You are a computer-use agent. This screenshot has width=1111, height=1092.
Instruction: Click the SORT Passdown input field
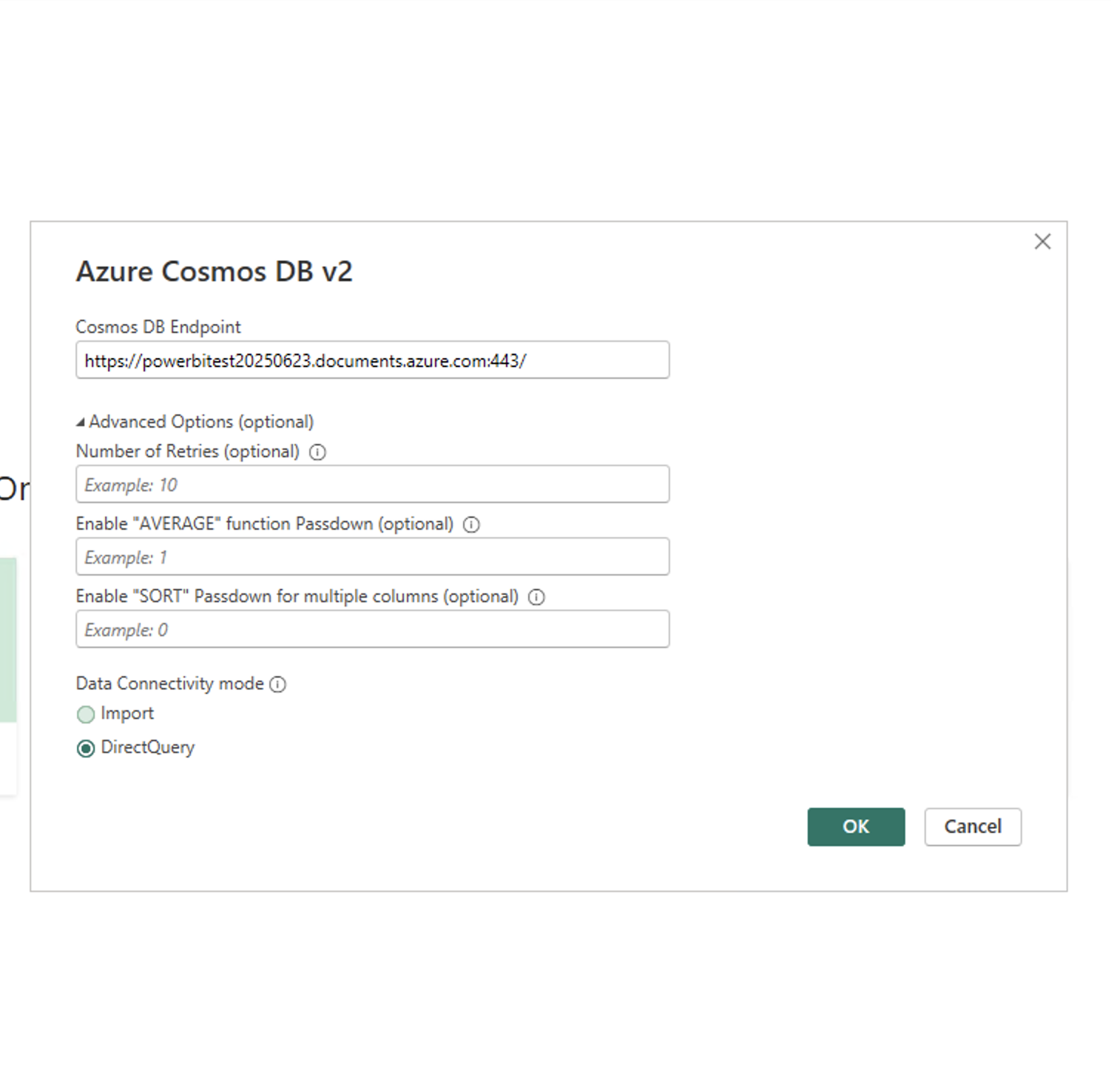(x=372, y=630)
